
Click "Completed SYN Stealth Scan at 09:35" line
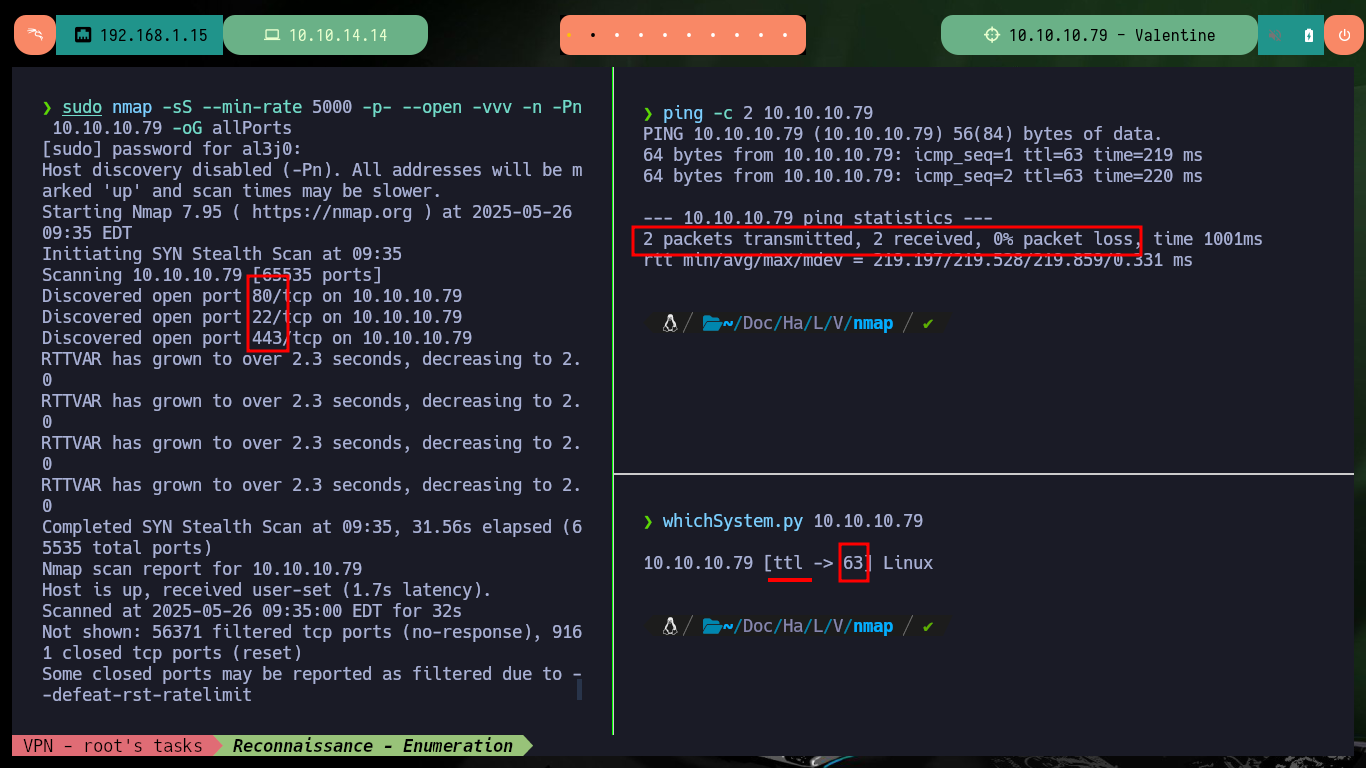point(312,527)
